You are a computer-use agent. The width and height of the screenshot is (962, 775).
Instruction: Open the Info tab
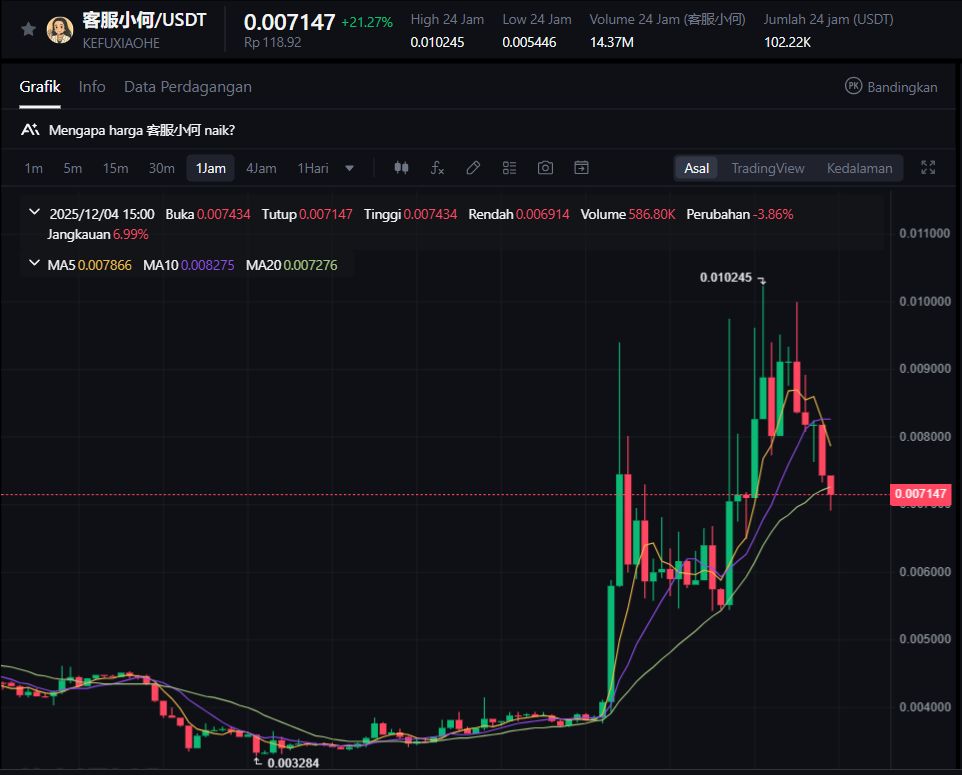(92, 87)
